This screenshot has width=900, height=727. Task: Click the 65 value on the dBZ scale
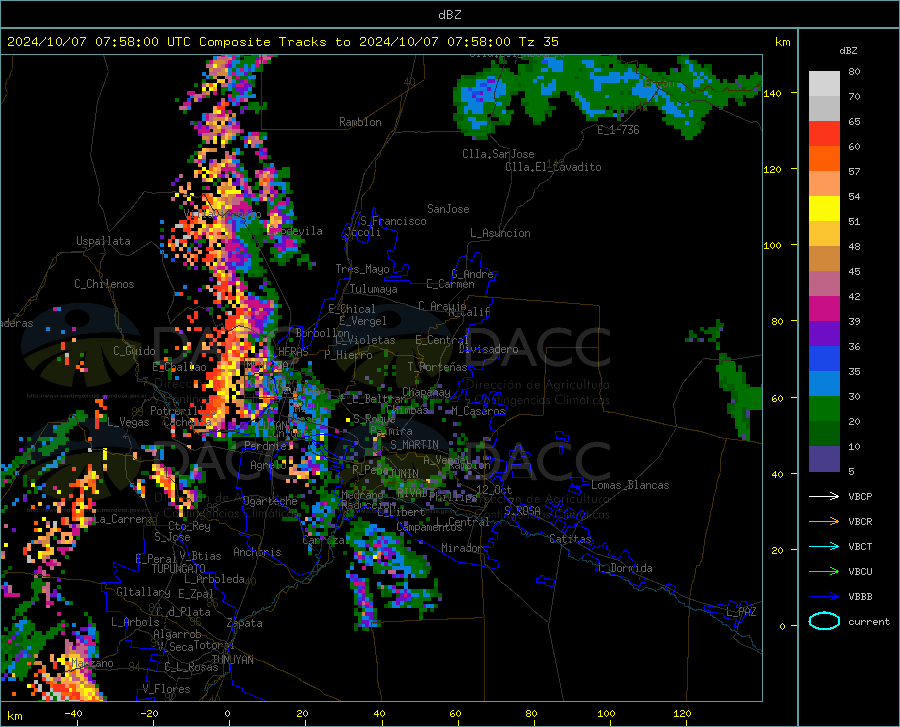(x=854, y=122)
